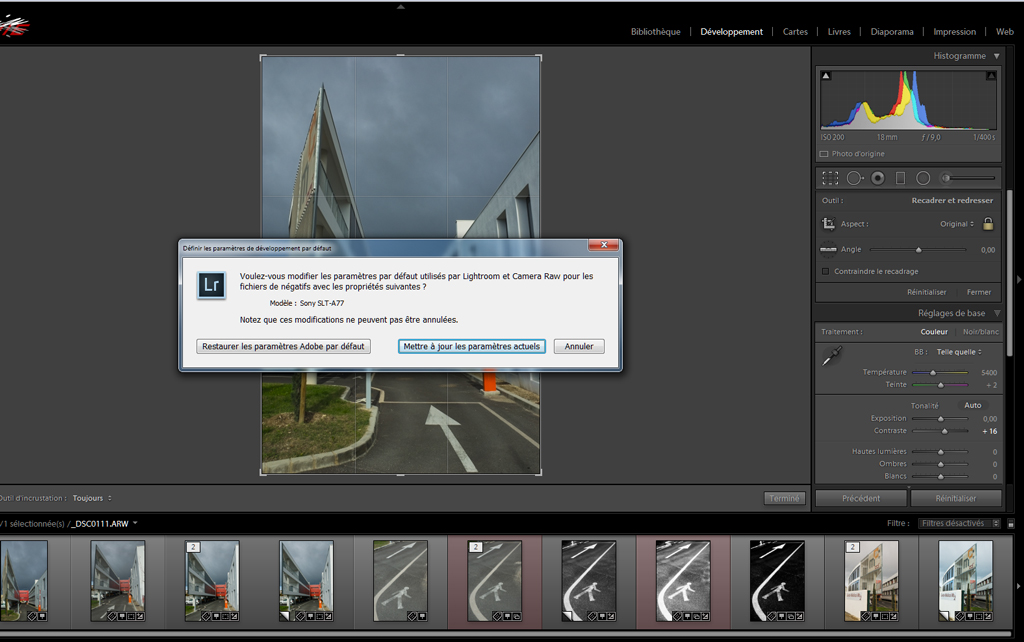Toggle shadow clipping indicator in histogram
The width and height of the screenshot is (1024, 642).
click(826, 76)
